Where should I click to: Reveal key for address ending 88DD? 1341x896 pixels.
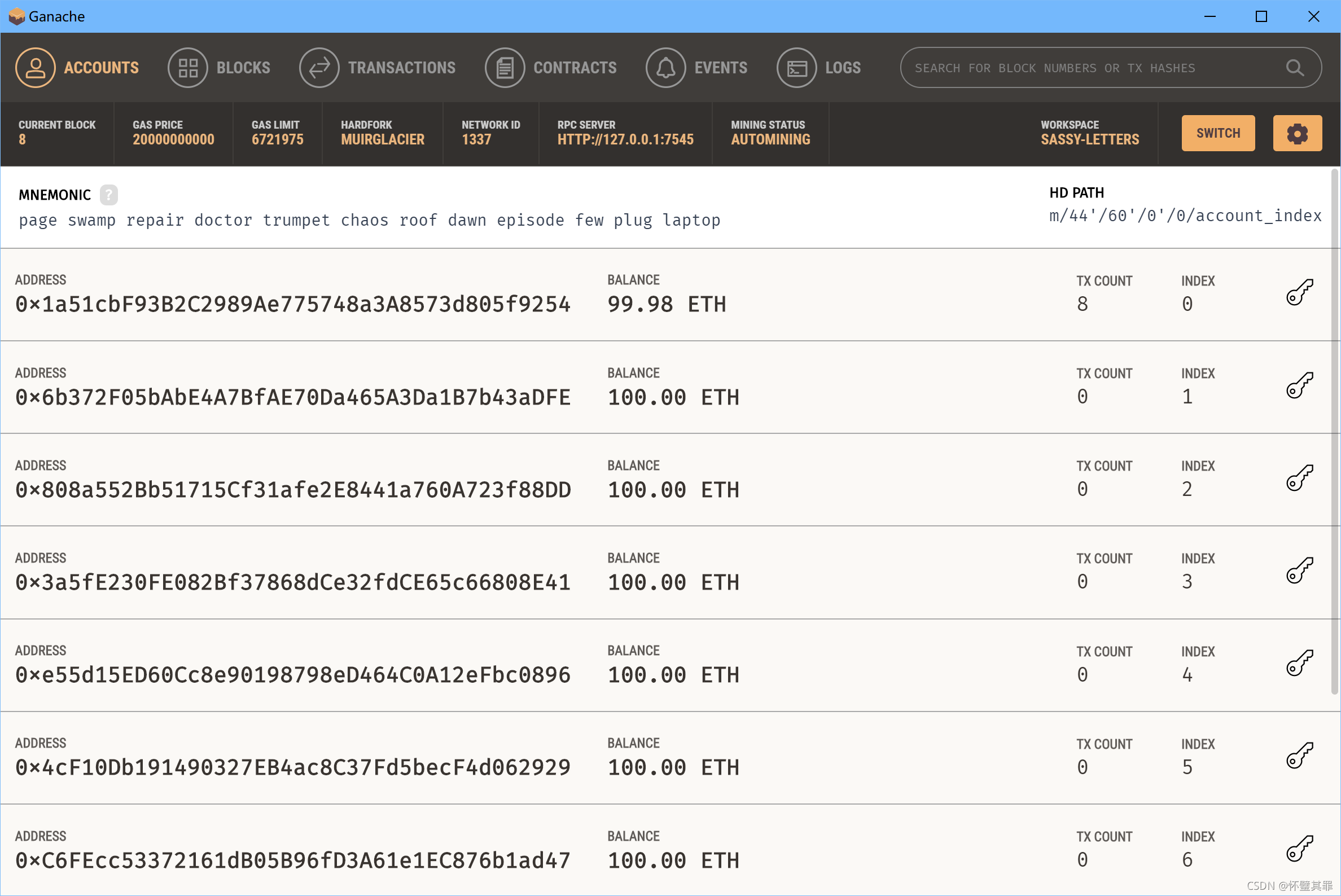pos(1299,478)
